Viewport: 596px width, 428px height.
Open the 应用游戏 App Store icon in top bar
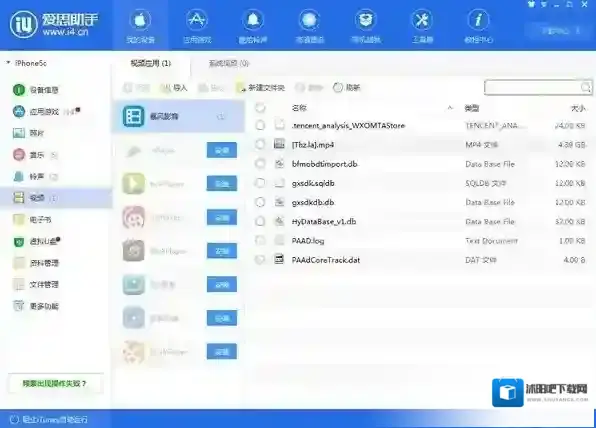[x=197, y=20]
